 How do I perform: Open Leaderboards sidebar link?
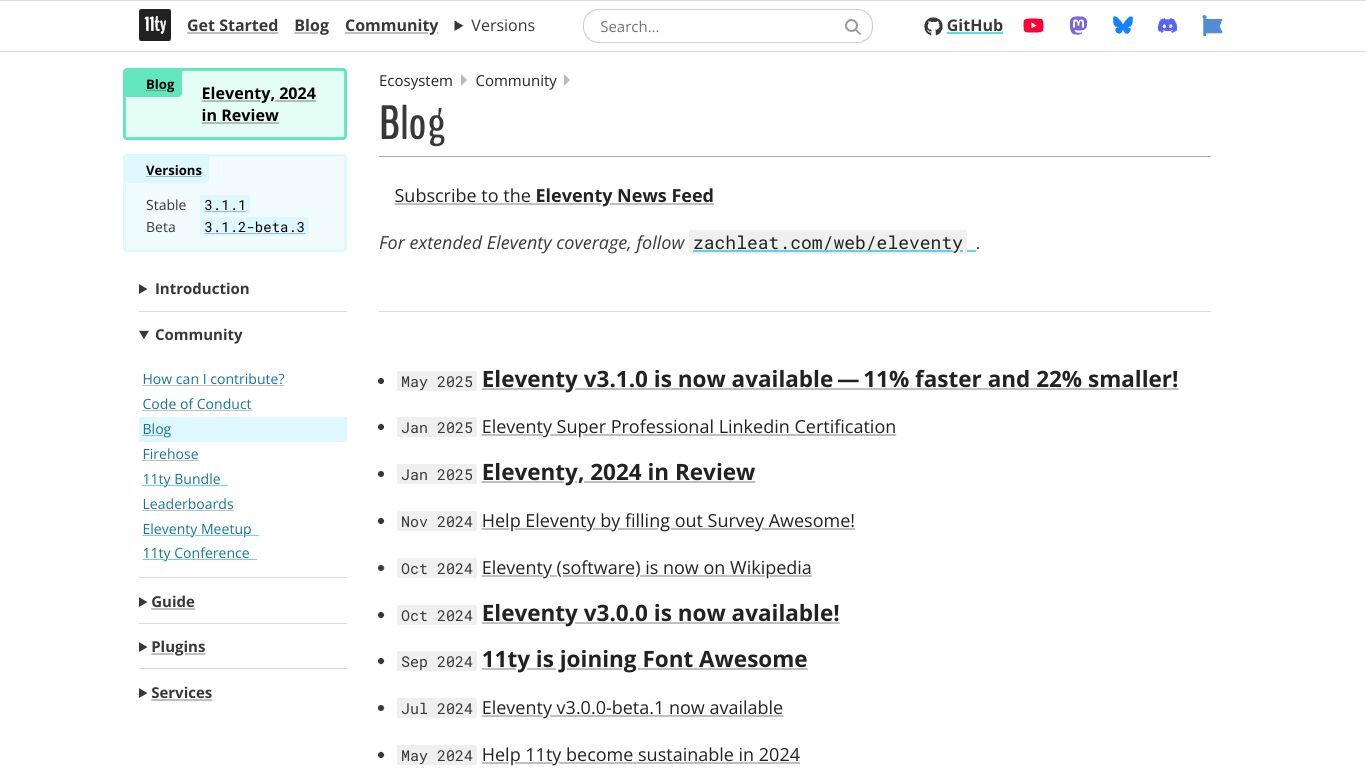188,504
